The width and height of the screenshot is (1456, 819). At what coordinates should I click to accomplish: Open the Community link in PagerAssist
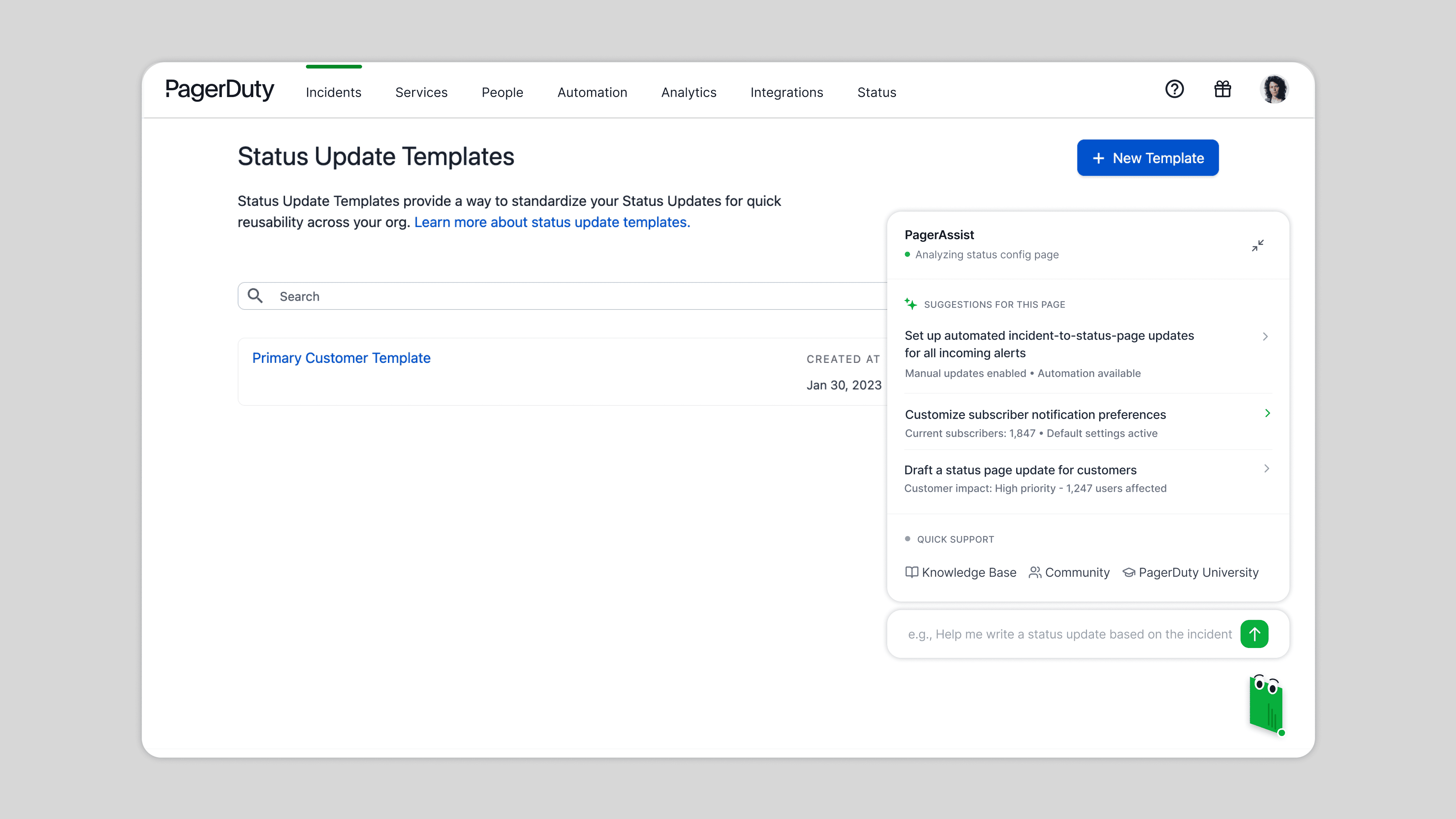point(1076,573)
